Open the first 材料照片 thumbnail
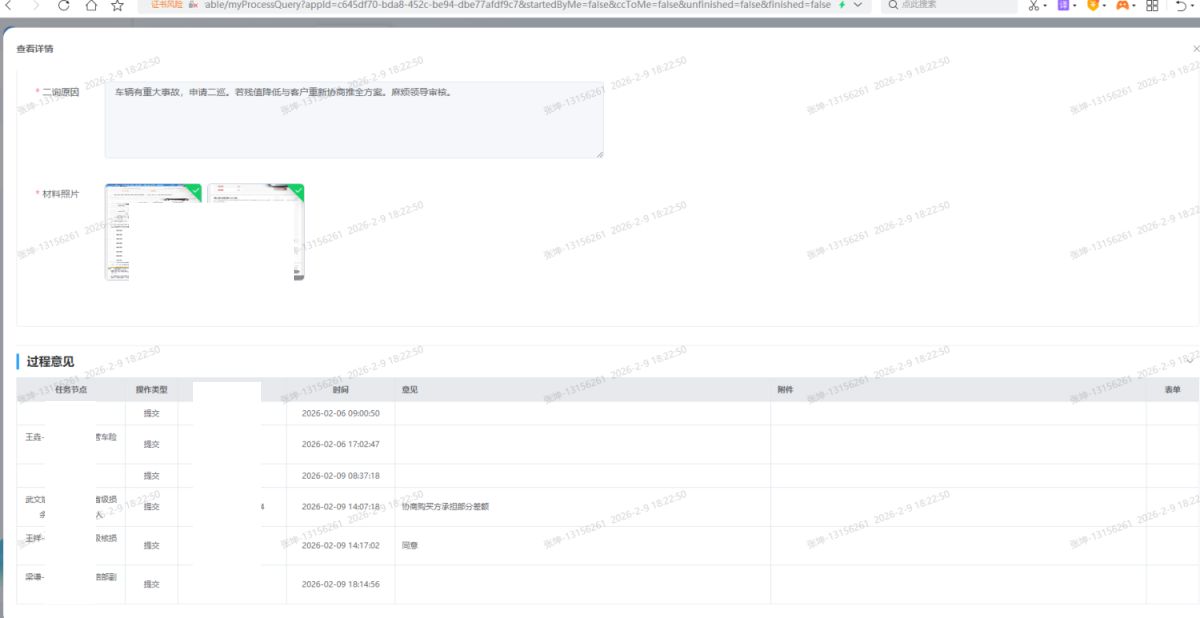This screenshot has height=618, width=1200. pyautogui.click(x=153, y=232)
